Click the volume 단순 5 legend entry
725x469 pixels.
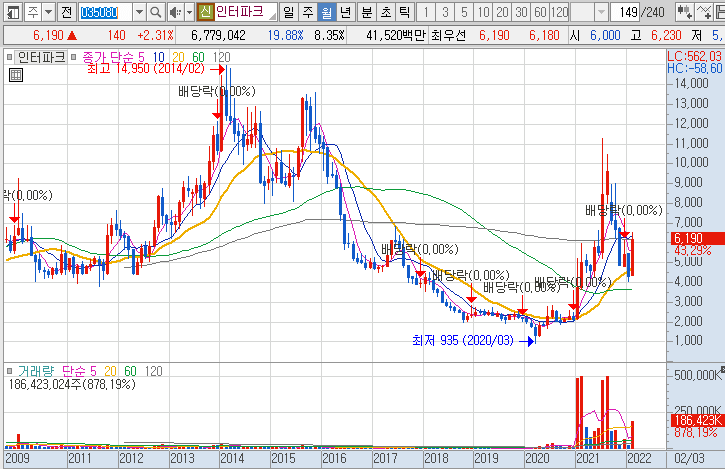79,371
